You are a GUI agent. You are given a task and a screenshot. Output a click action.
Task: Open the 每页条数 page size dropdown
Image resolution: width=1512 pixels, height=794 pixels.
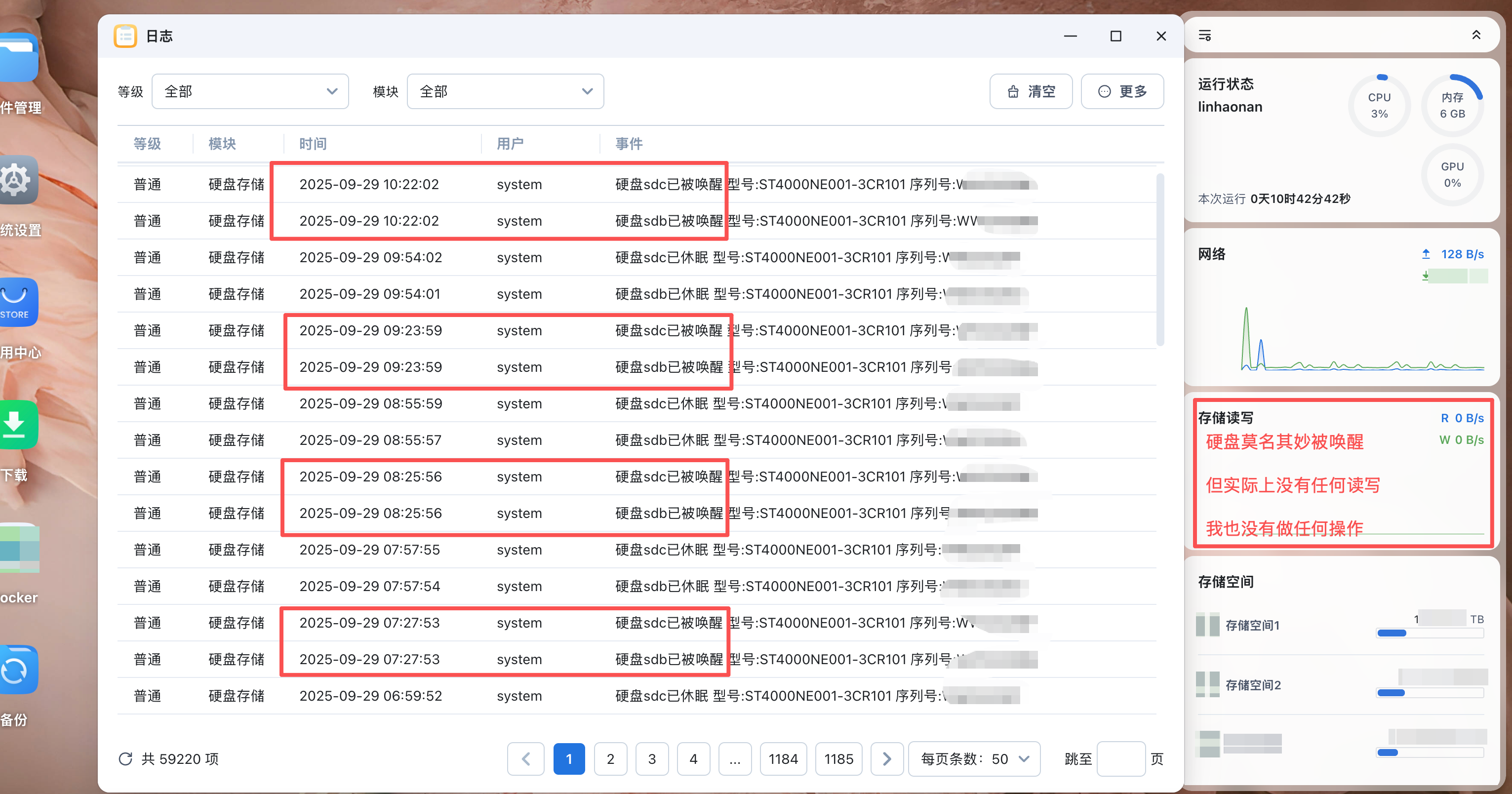click(974, 759)
